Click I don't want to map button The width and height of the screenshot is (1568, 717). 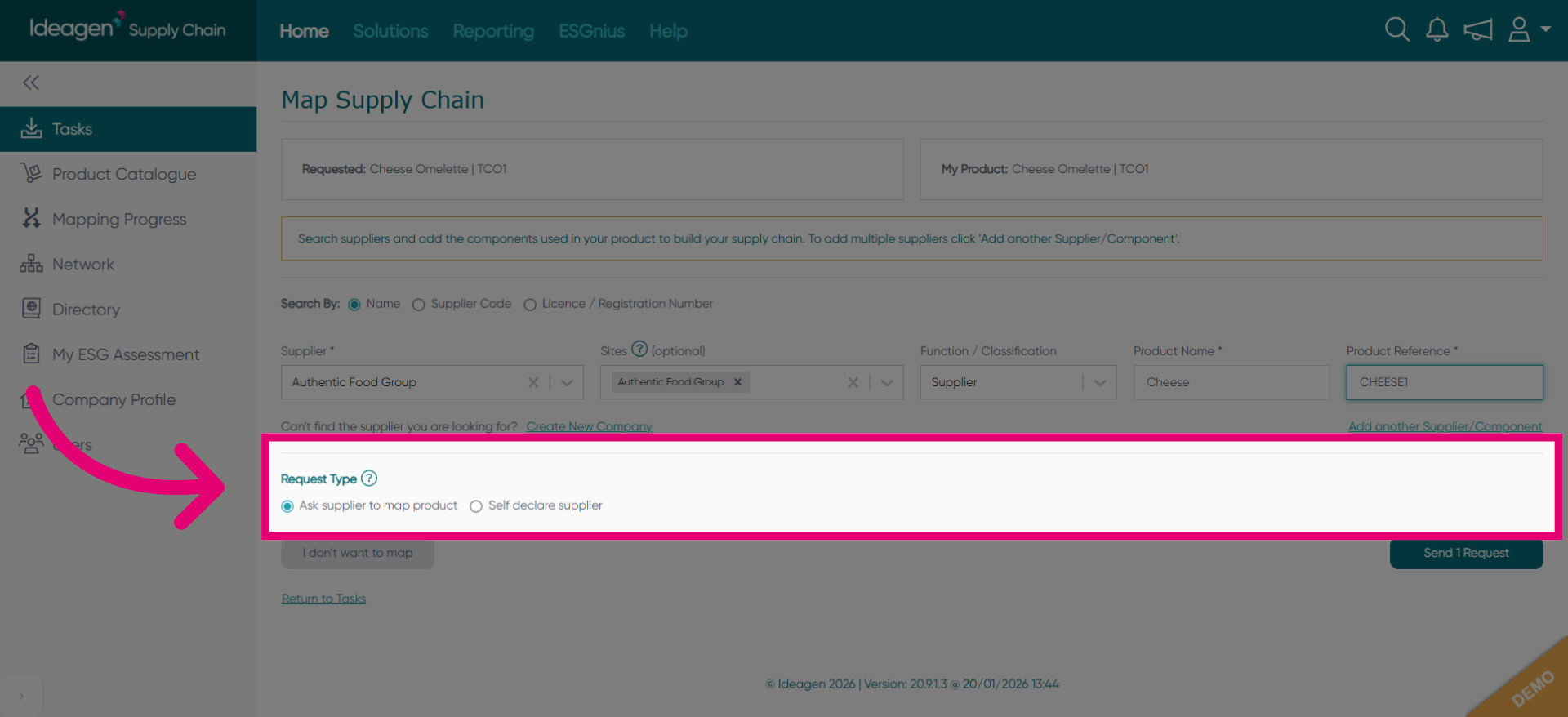pos(358,553)
